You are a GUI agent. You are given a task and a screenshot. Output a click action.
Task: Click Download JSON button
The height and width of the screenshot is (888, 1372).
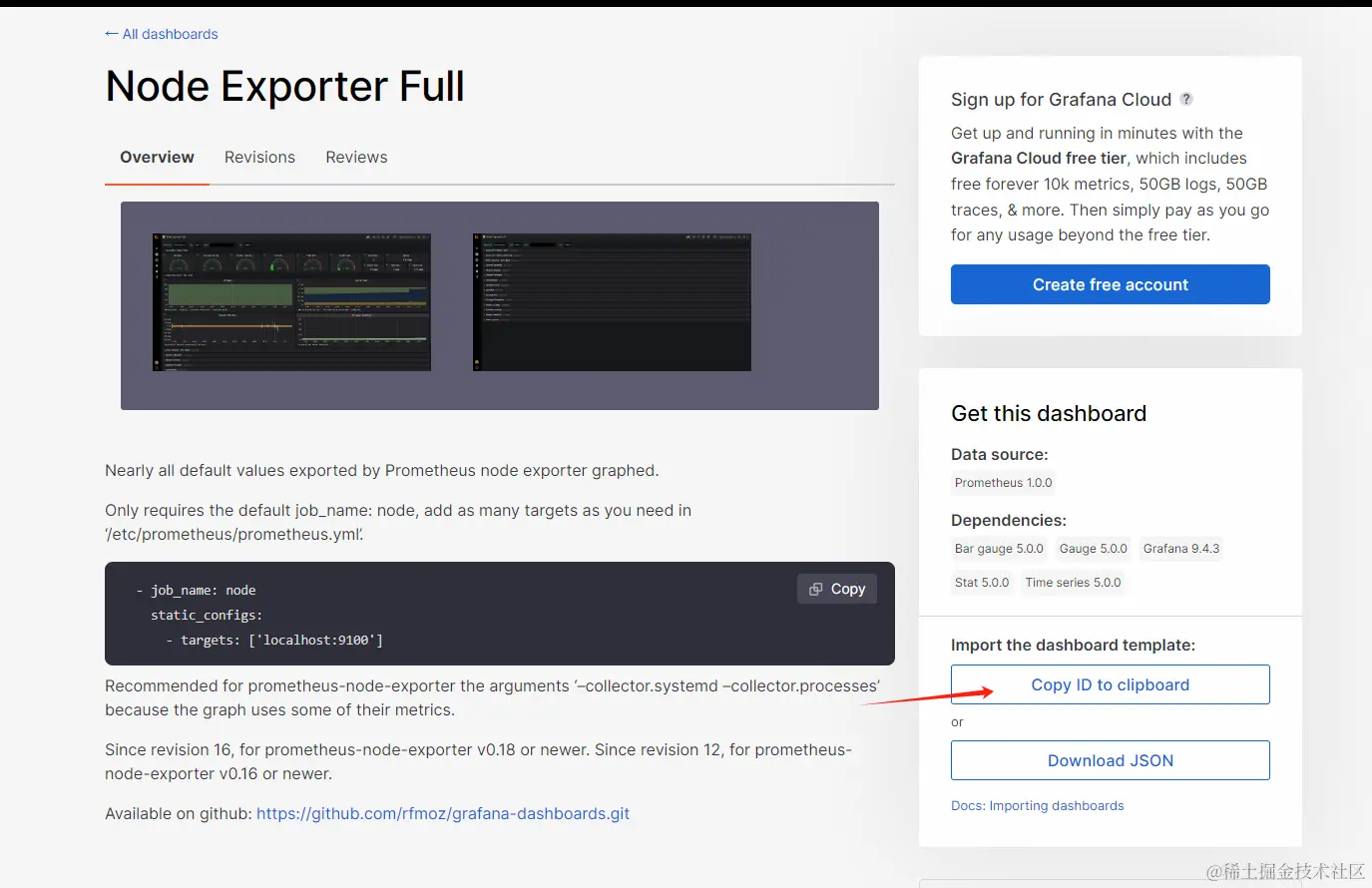[1111, 760]
